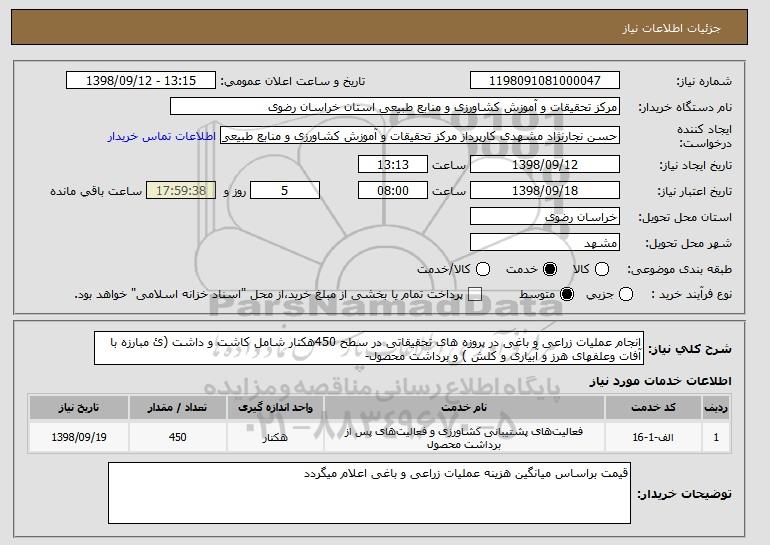The width and height of the screenshot is (770, 545).
Task: Select the کالا/خدمت radio button
Action: tap(483, 269)
